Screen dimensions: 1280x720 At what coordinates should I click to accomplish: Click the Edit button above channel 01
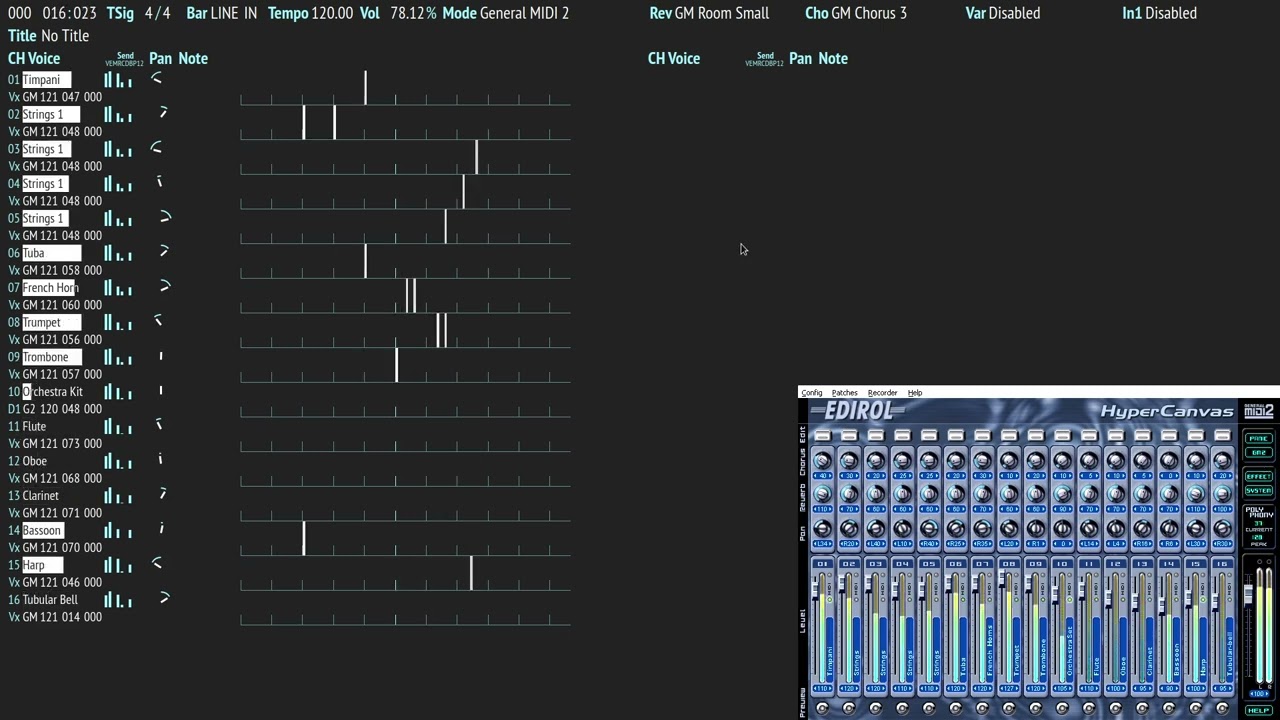pyautogui.click(x=823, y=435)
